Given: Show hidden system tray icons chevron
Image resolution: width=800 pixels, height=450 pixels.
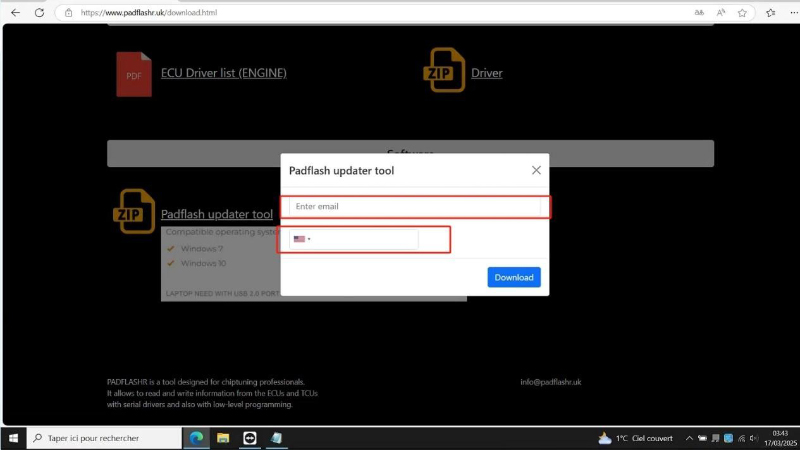Looking at the screenshot, I should 688,438.
